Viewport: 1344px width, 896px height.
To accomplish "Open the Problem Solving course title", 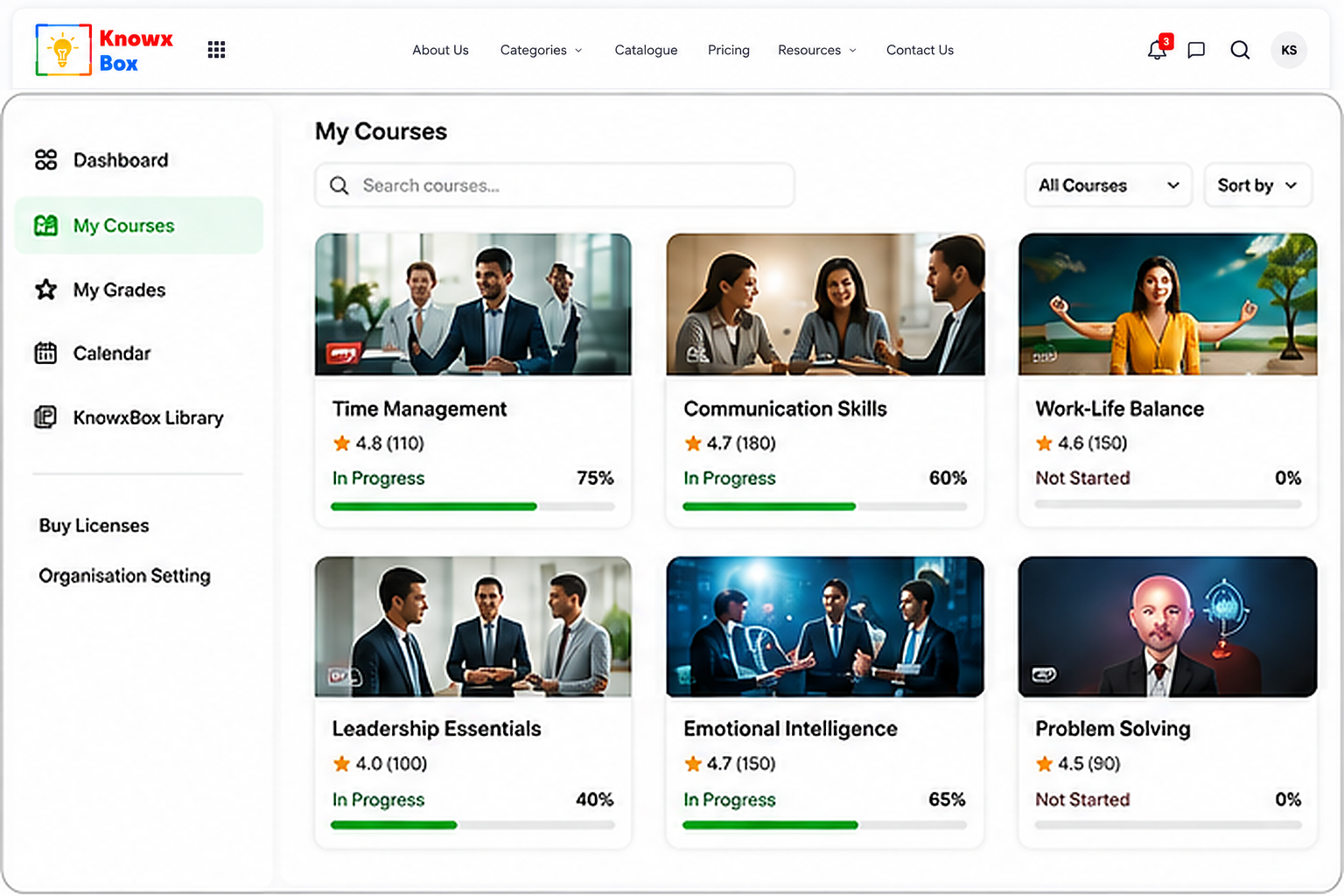I will click(1112, 729).
